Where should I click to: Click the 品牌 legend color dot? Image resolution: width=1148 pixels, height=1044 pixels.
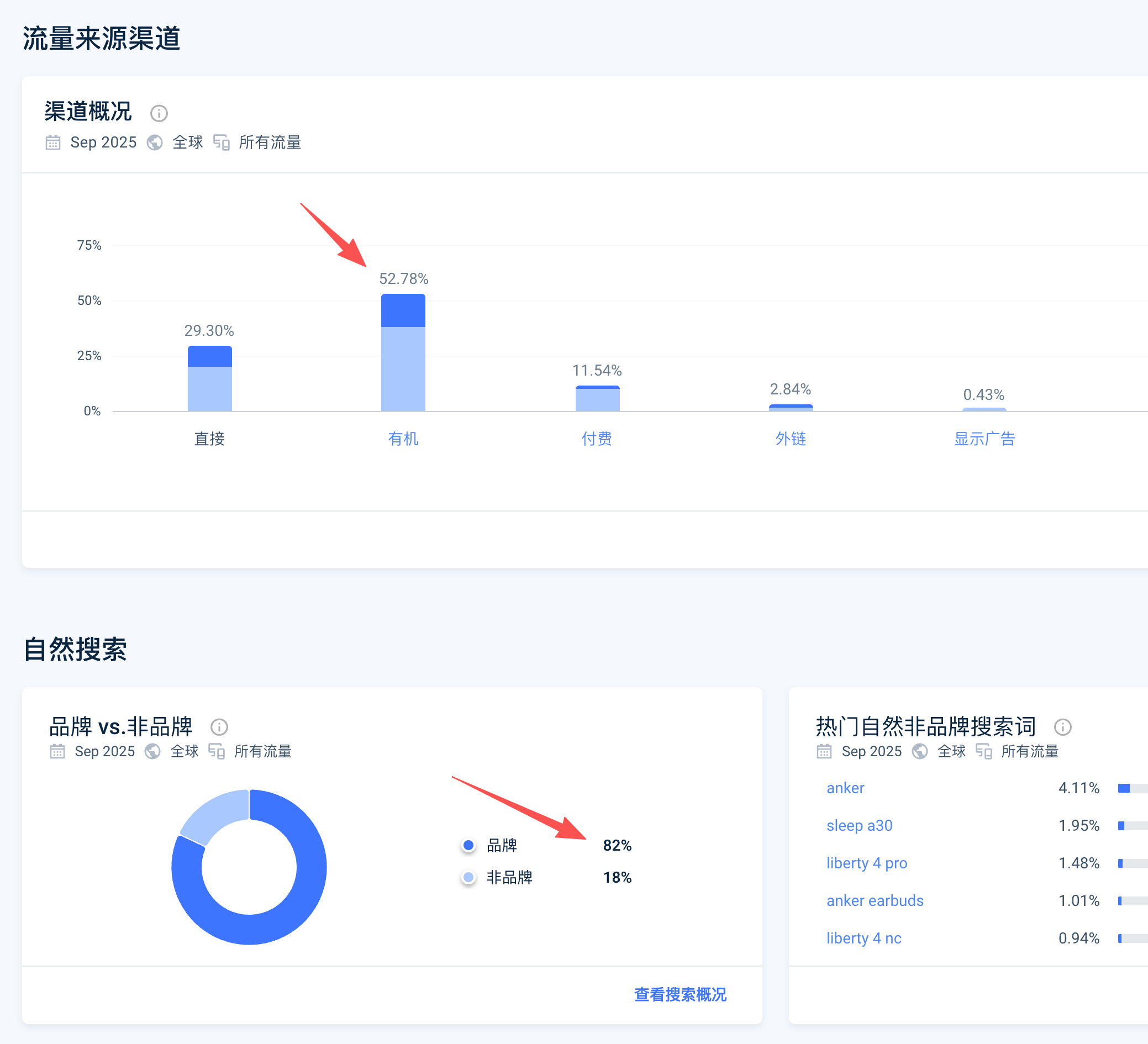pos(468,845)
